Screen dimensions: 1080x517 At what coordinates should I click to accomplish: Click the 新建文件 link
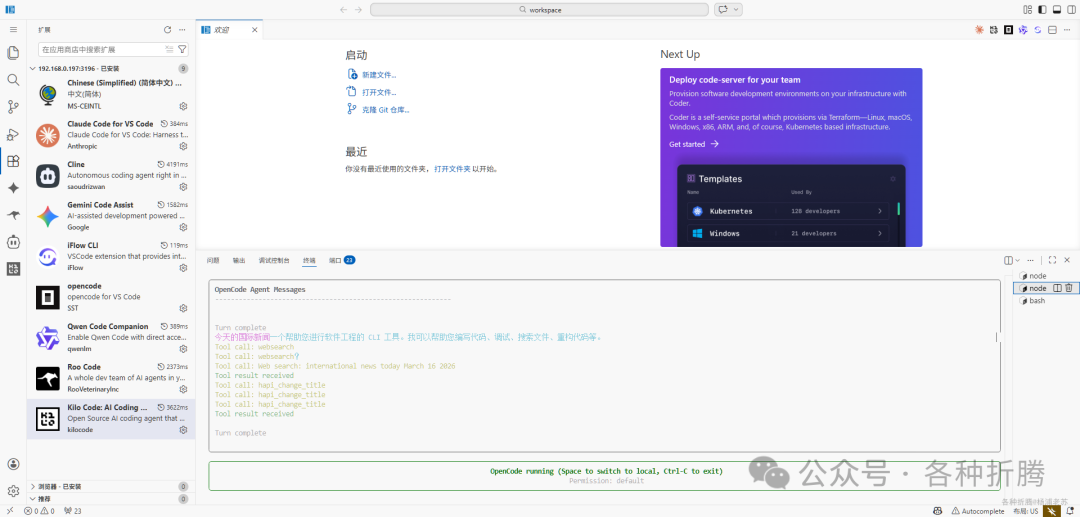(379, 75)
